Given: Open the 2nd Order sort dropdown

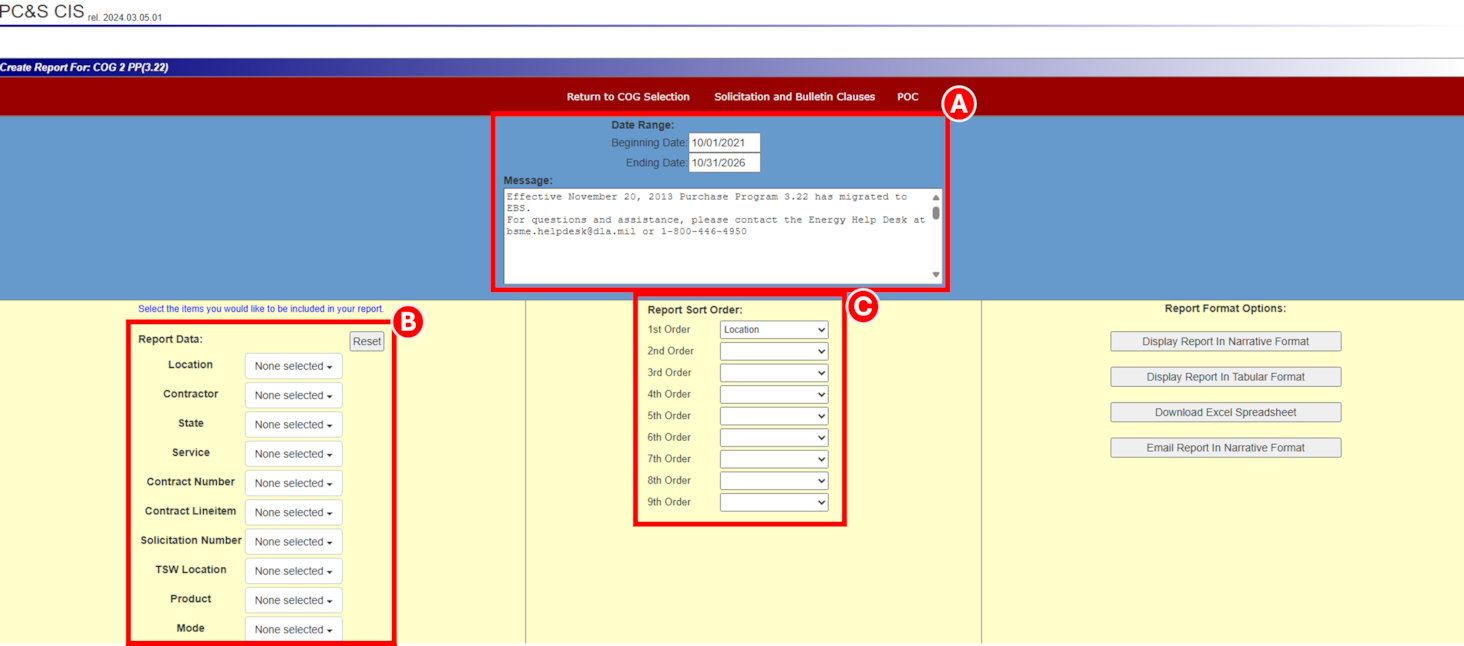Looking at the screenshot, I should click(774, 351).
